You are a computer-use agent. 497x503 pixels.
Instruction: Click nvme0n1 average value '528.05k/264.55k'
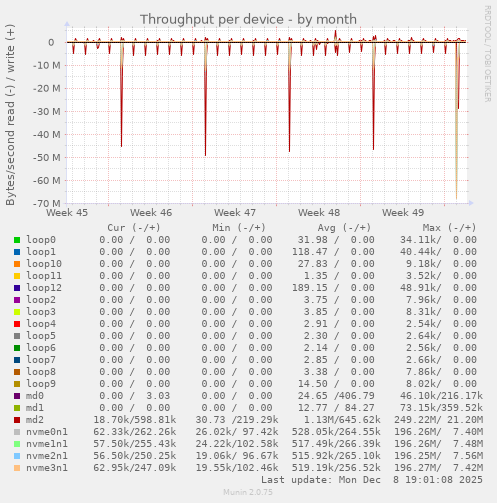[x=336, y=432]
